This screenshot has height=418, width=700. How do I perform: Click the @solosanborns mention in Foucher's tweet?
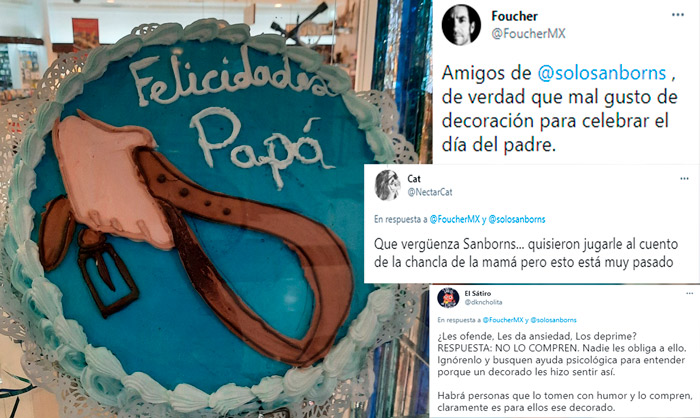[x=602, y=73]
